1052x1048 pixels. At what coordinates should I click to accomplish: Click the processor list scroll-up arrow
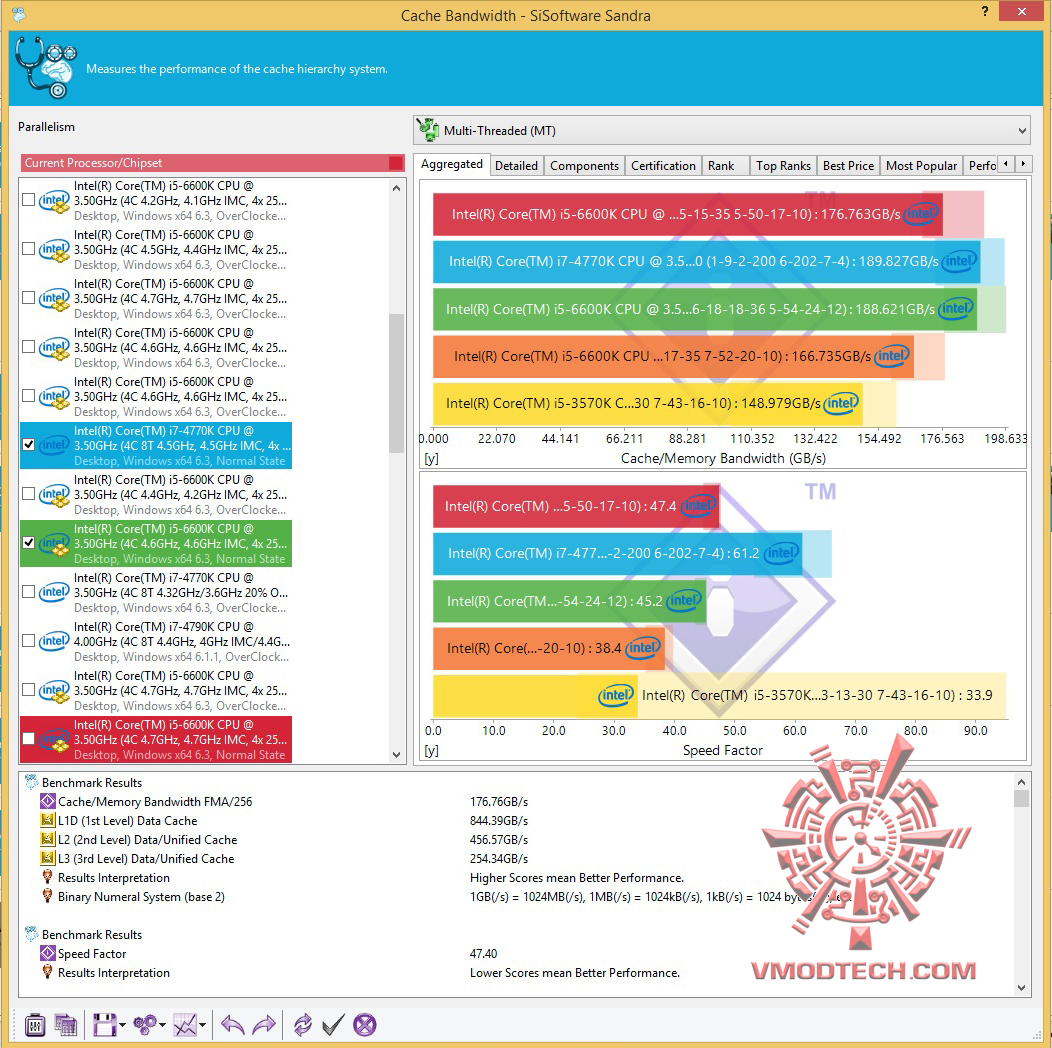[x=396, y=189]
